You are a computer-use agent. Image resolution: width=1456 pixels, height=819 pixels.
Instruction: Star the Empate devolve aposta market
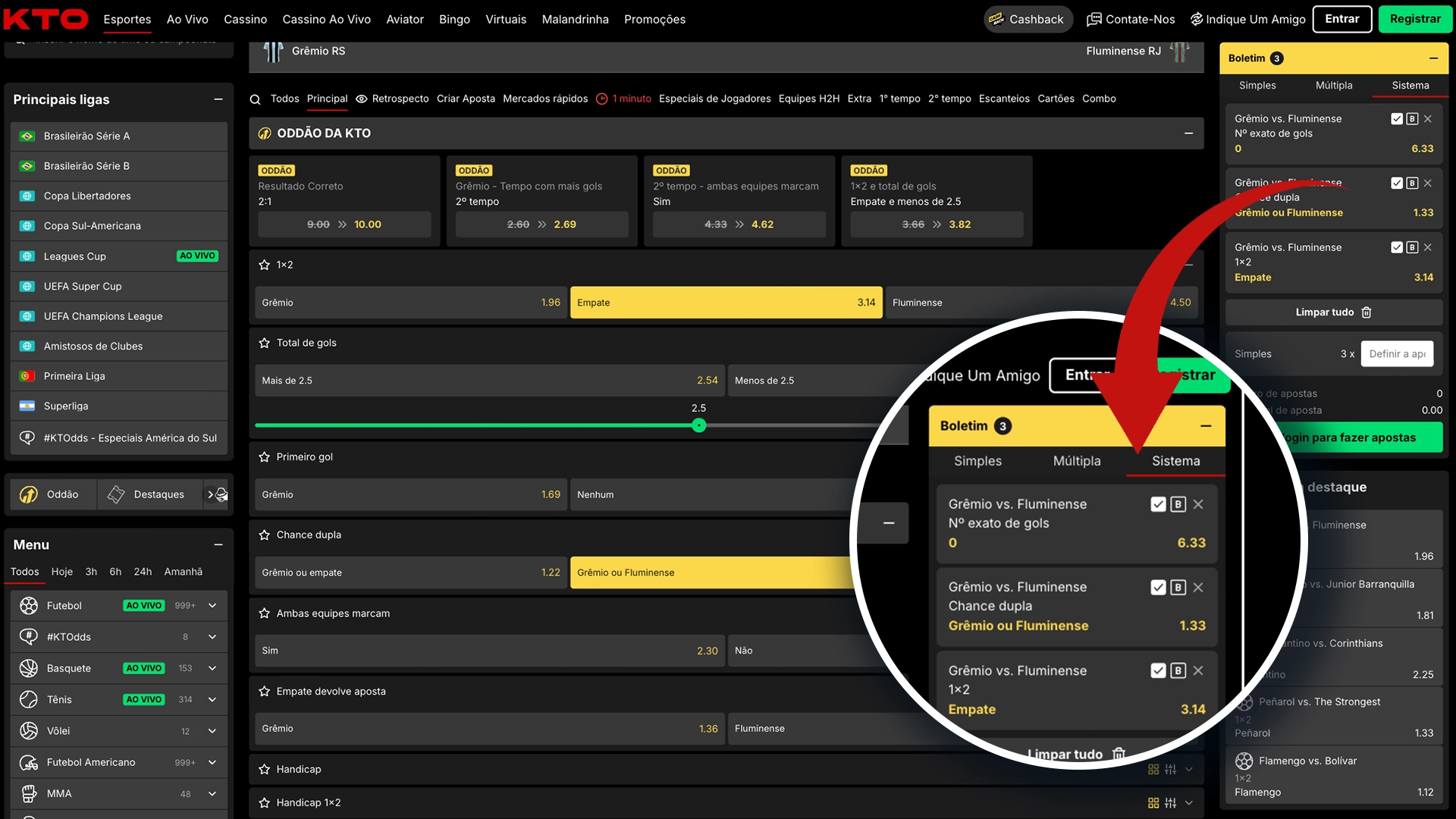[264, 691]
